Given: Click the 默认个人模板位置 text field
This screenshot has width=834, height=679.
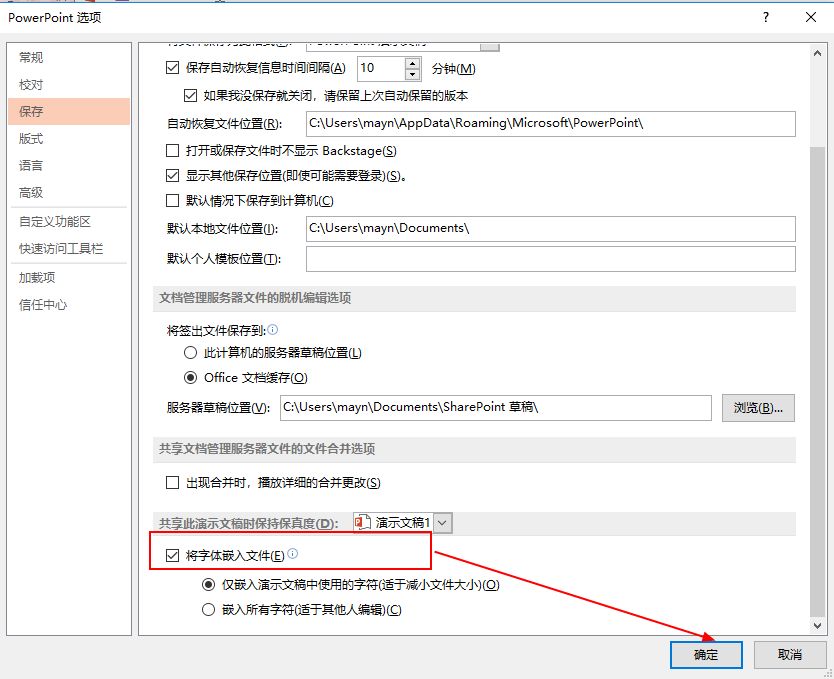Looking at the screenshot, I should point(551,259).
